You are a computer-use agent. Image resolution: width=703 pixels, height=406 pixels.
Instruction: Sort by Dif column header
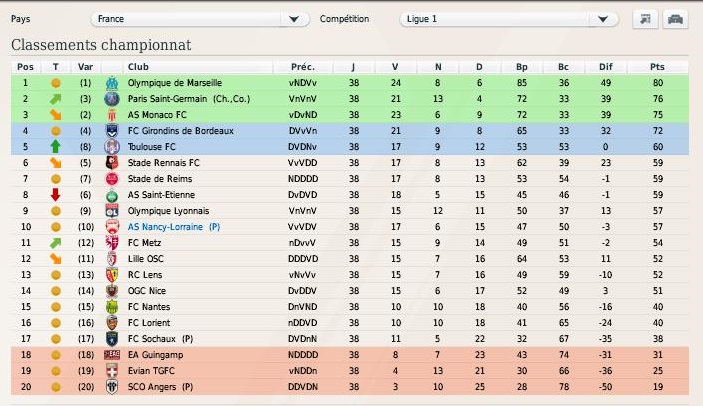click(606, 67)
